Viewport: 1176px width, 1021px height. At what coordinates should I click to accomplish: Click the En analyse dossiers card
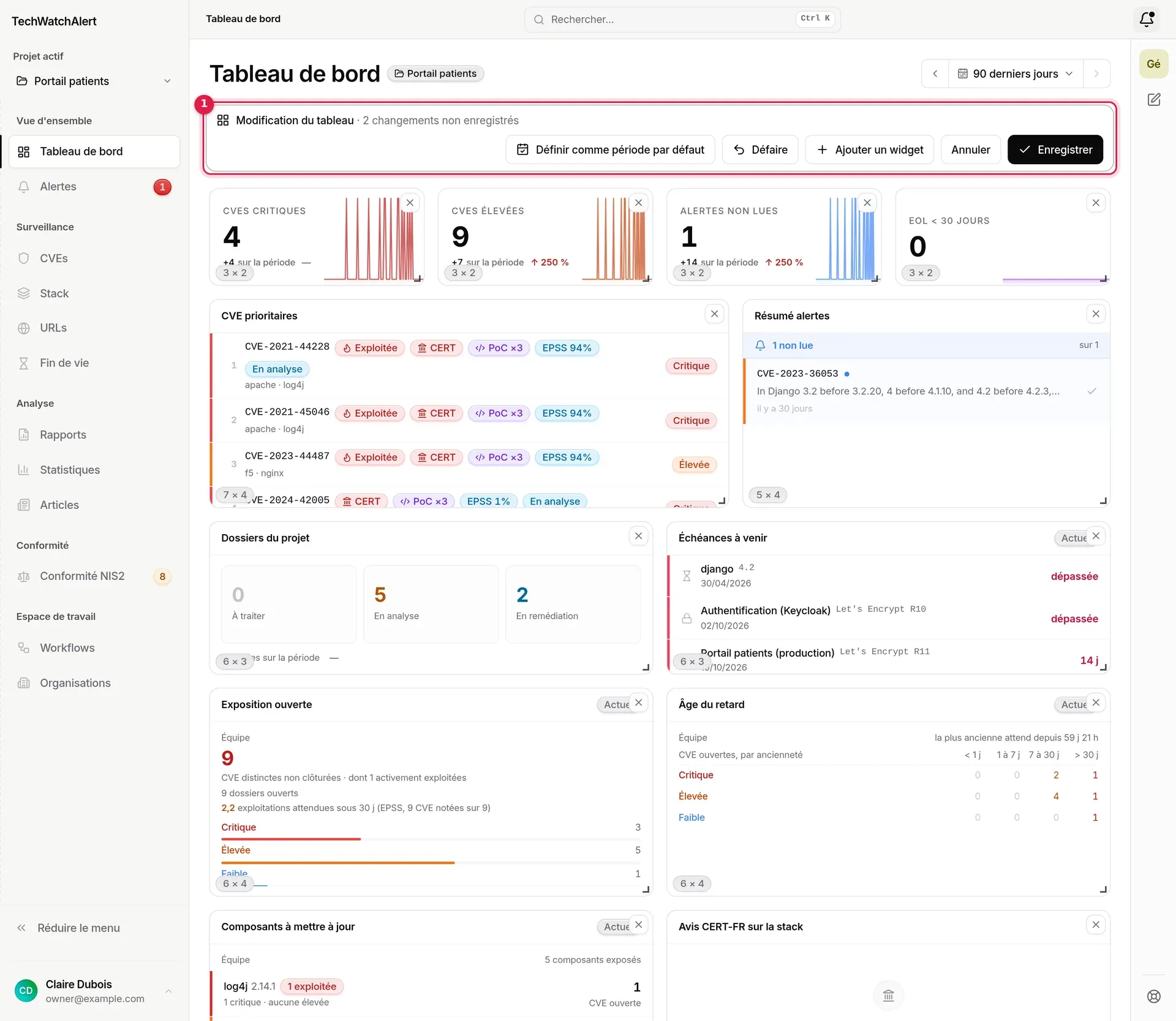[431, 603]
